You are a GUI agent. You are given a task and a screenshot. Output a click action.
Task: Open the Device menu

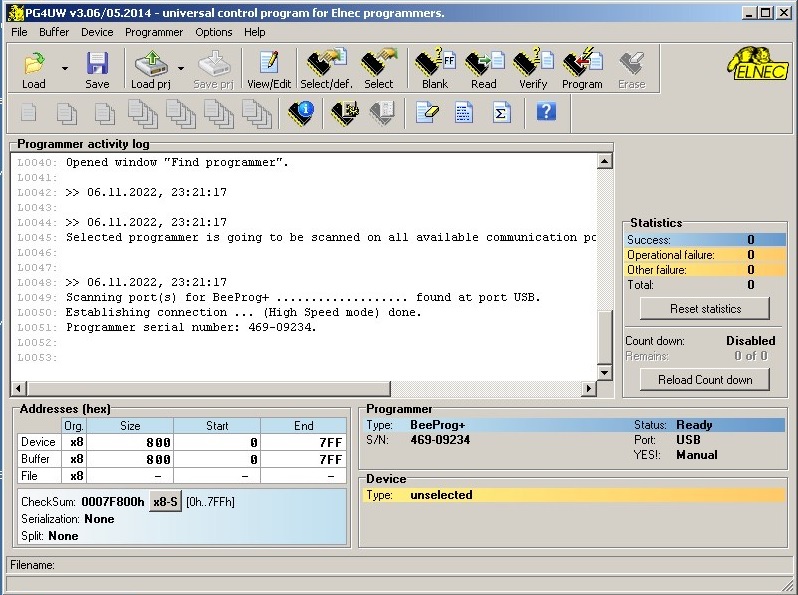click(97, 32)
